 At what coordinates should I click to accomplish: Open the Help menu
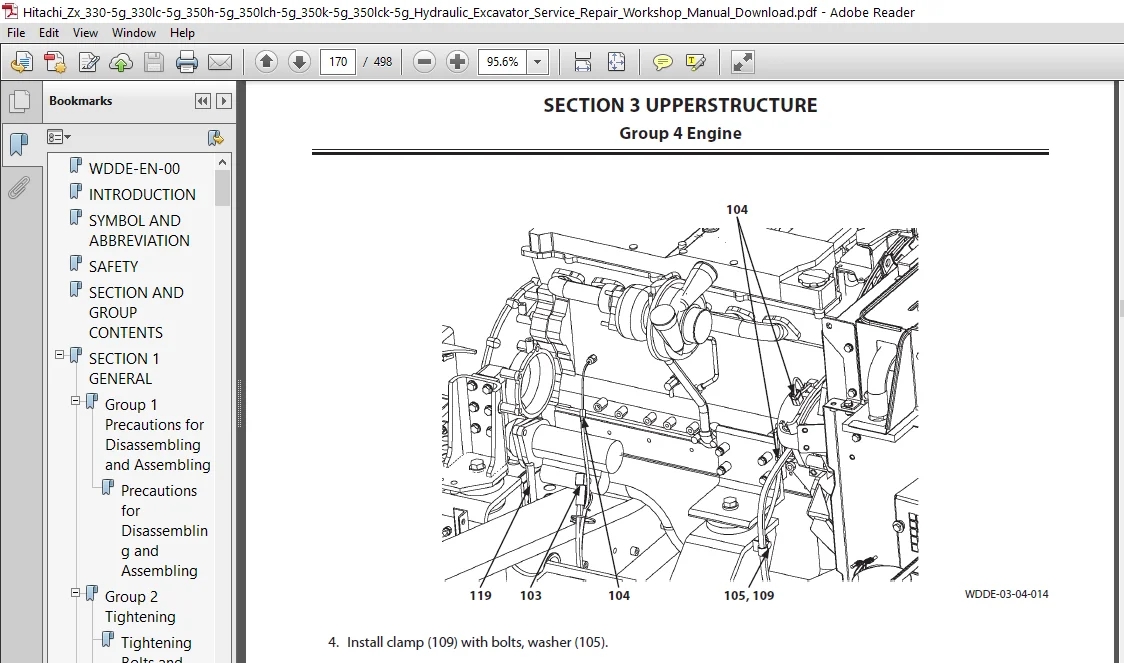[182, 33]
